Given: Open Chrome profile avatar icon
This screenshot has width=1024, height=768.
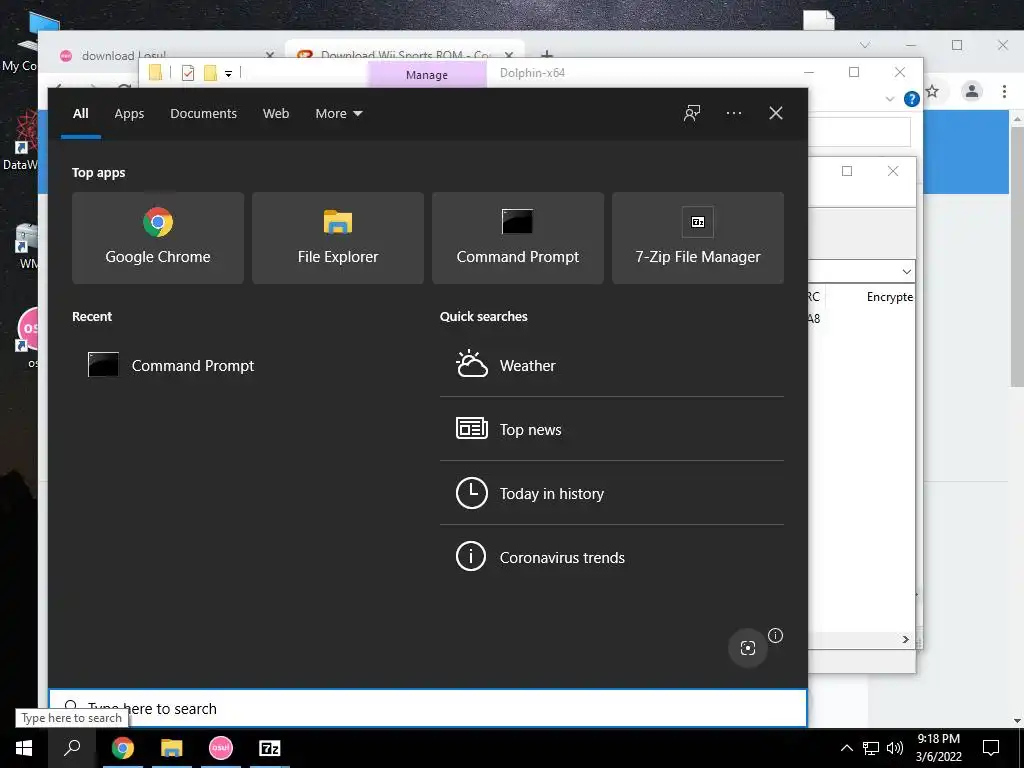Looking at the screenshot, I should pyautogui.click(x=972, y=91).
